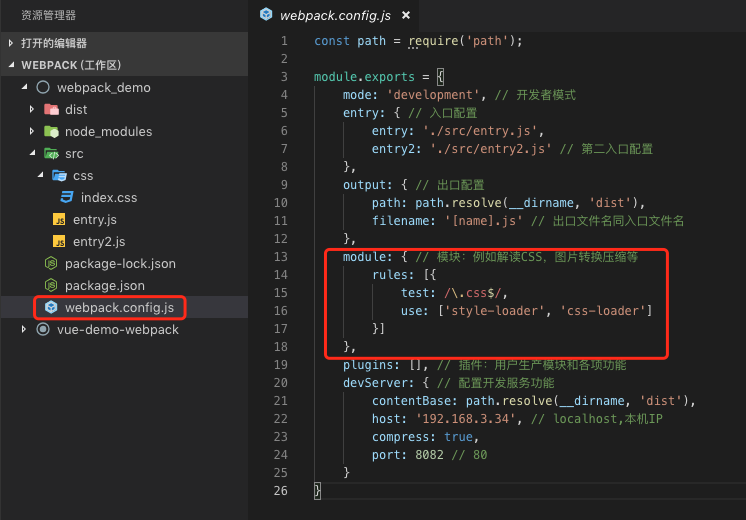746x520 pixels.
Task: Select the webpack_demo workspace folder label
Action: [x=103, y=88]
